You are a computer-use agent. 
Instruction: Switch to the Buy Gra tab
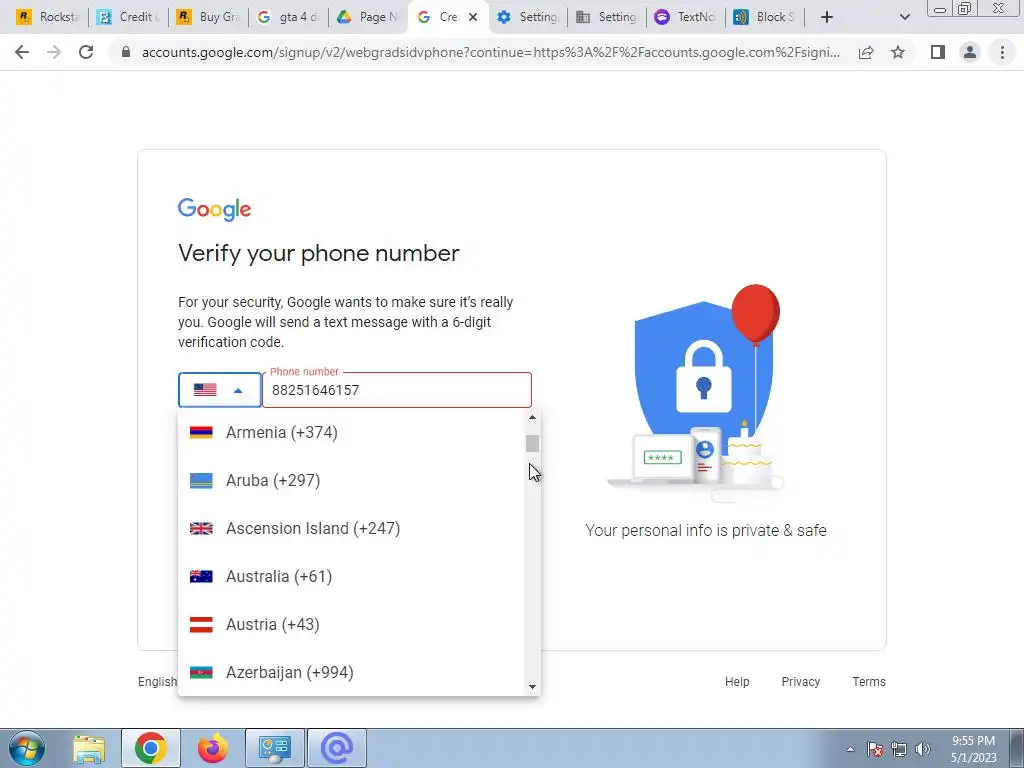(209, 17)
